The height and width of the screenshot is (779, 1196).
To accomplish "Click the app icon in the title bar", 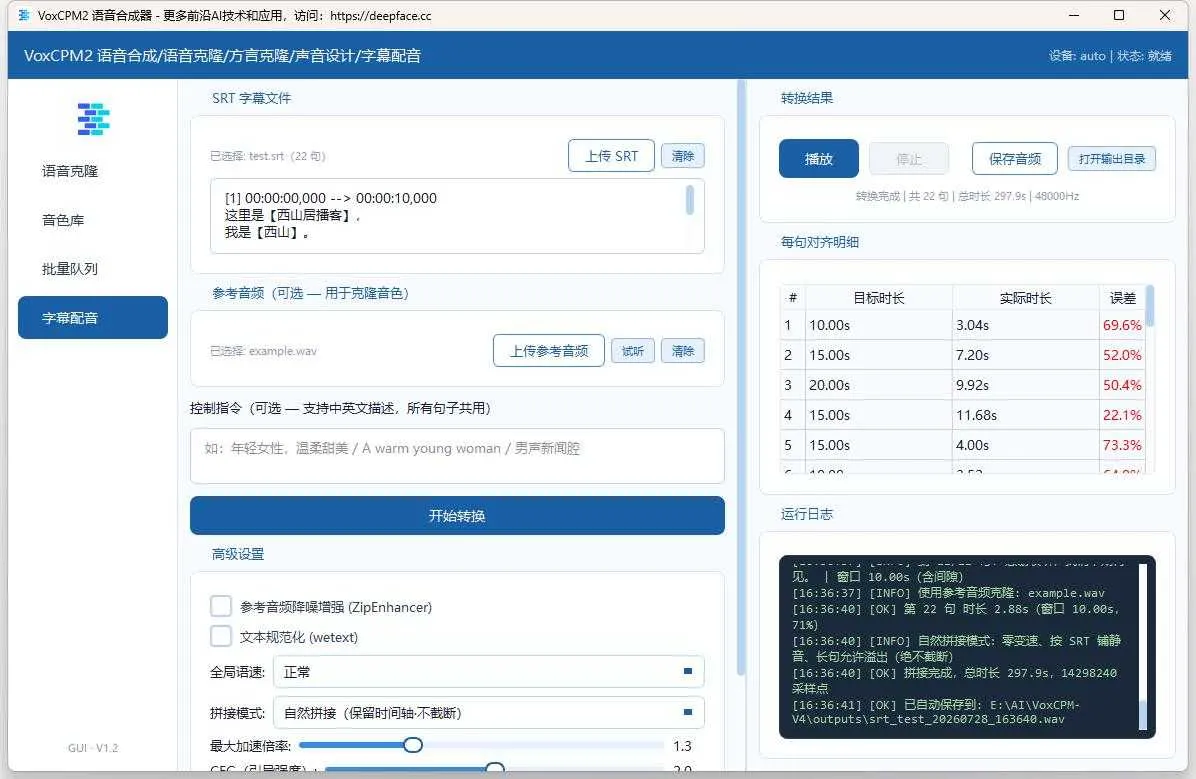I will pos(24,15).
